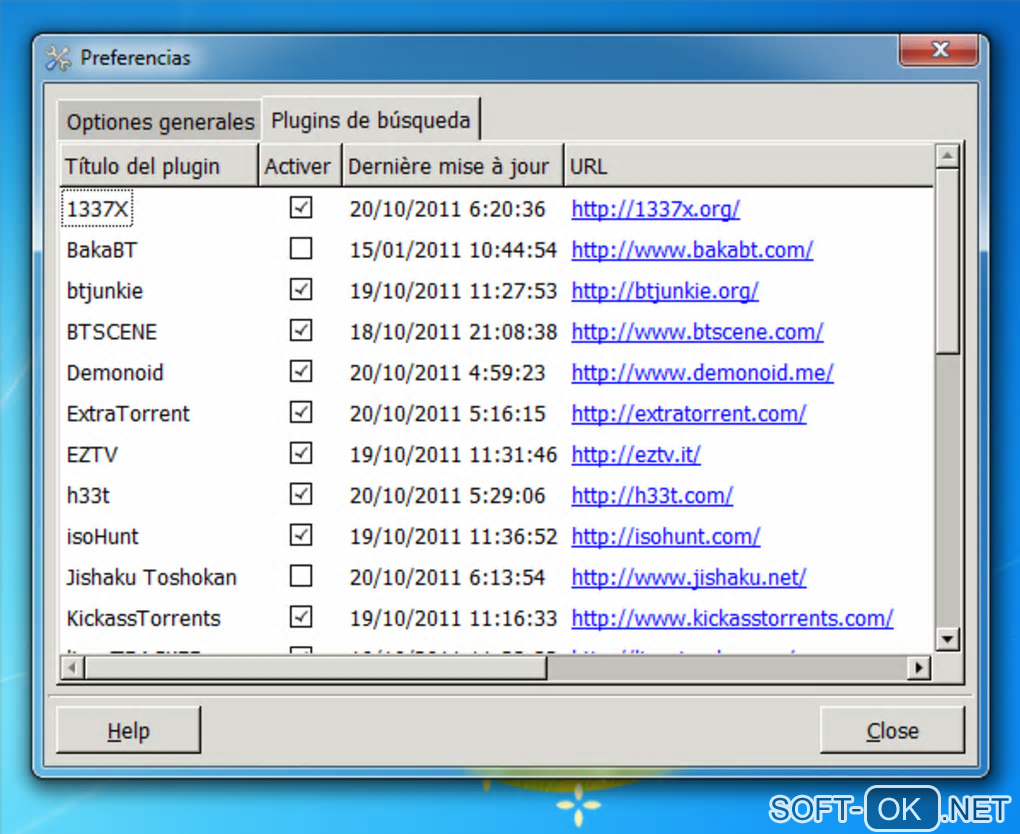Select the 1337X plugin row title

97,209
